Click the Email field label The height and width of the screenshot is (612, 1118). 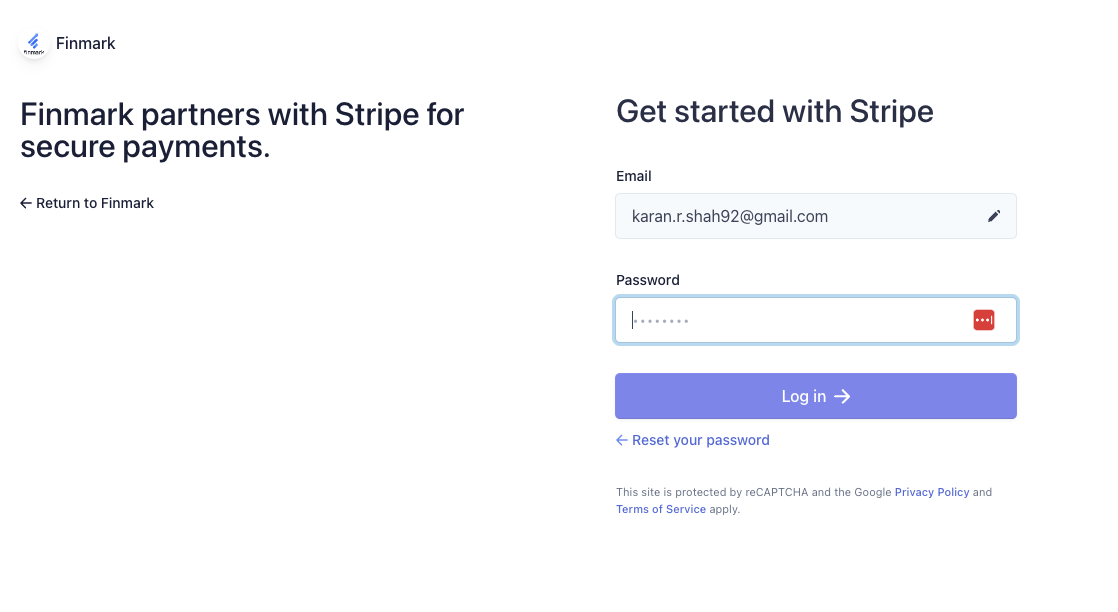pyautogui.click(x=634, y=176)
